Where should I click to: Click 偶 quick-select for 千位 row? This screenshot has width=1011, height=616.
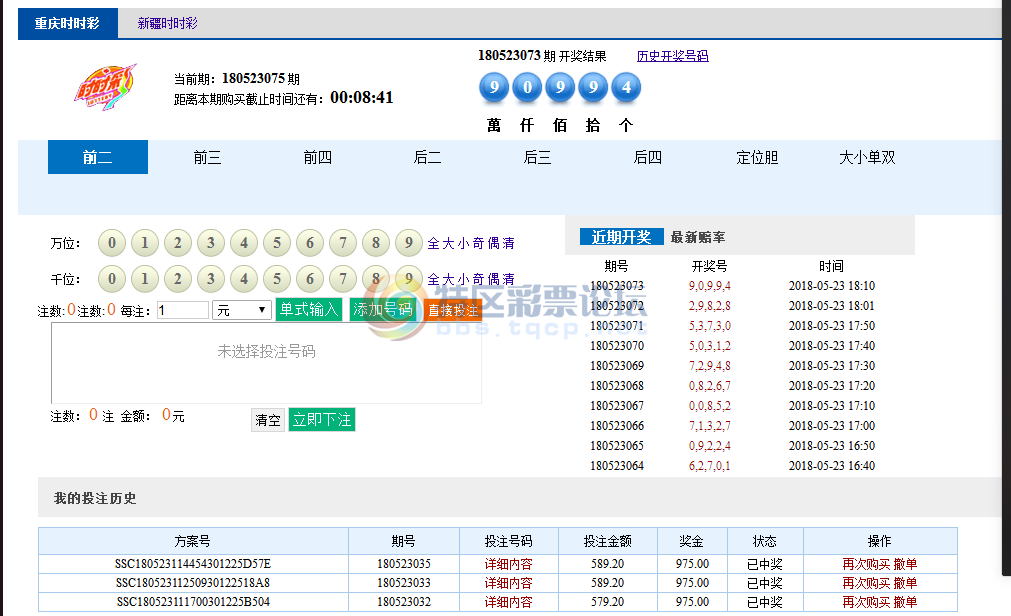pyautogui.click(x=494, y=279)
